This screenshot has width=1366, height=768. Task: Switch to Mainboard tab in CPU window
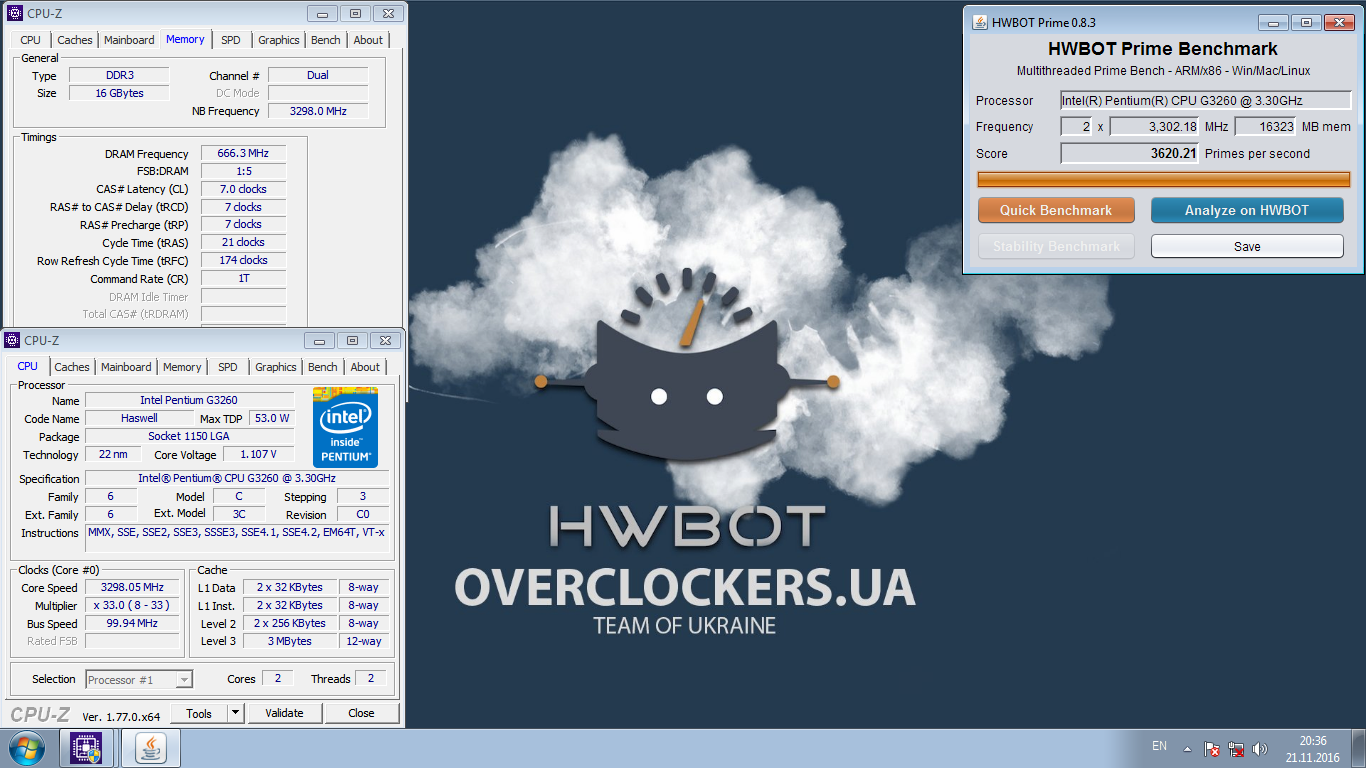[127, 367]
